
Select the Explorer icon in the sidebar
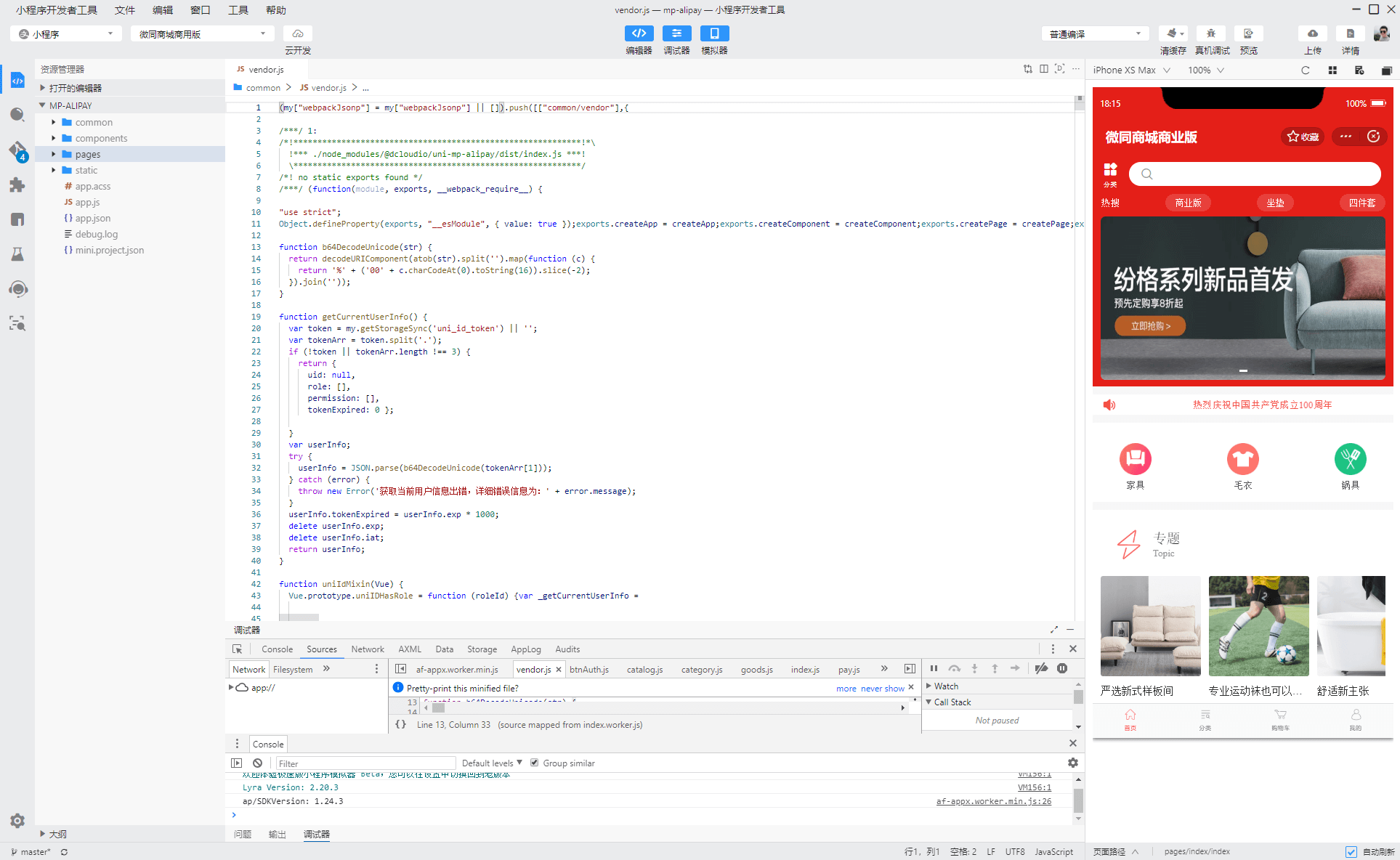[x=17, y=81]
